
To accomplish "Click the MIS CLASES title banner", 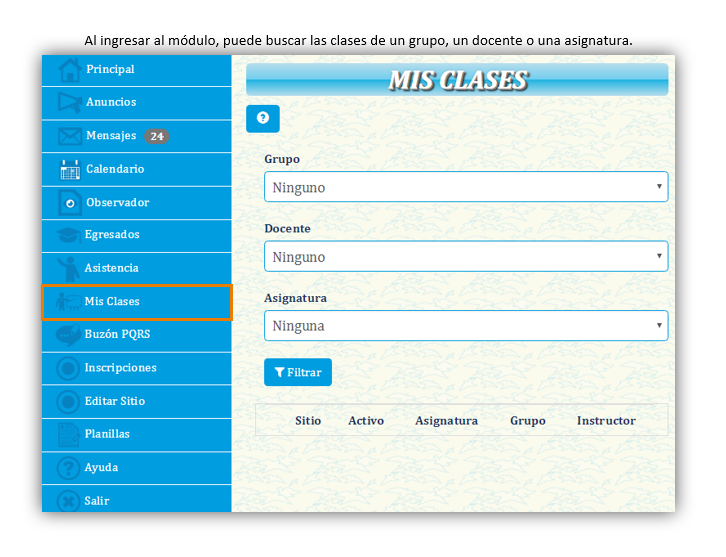I will [x=457, y=80].
